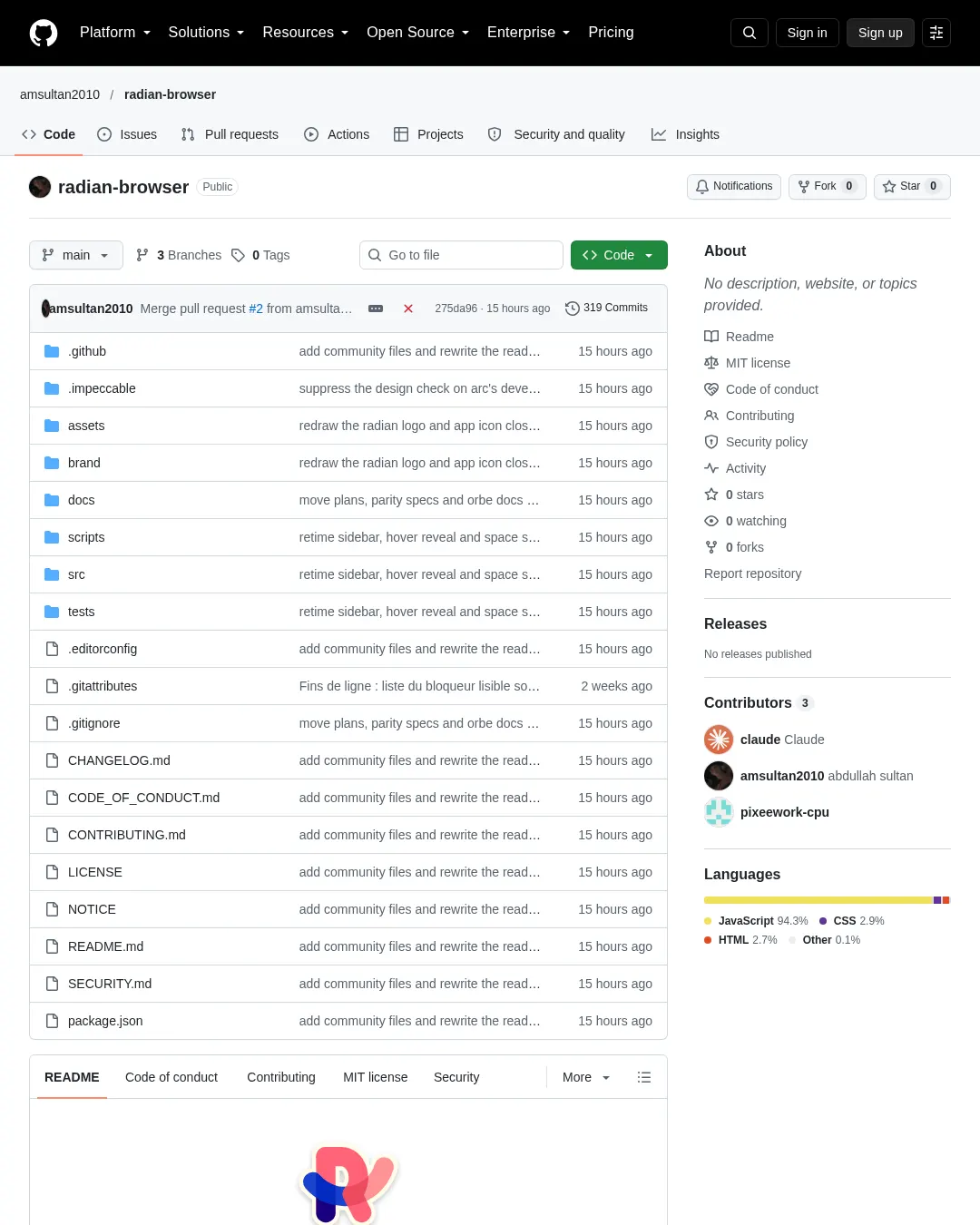The image size is (980, 1225).
Task: Open the Pricing link
Action: [x=611, y=33]
